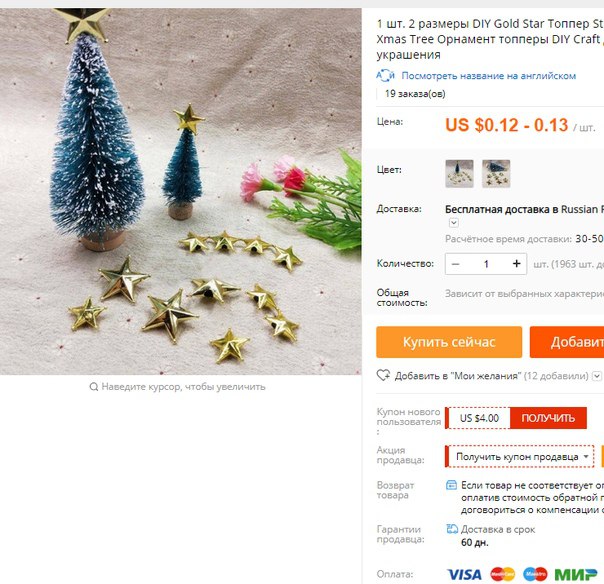Open the wishlist dropdown arrow
The height and width of the screenshot is (584, 604).
pyautogui.click(x=597, y=376)
